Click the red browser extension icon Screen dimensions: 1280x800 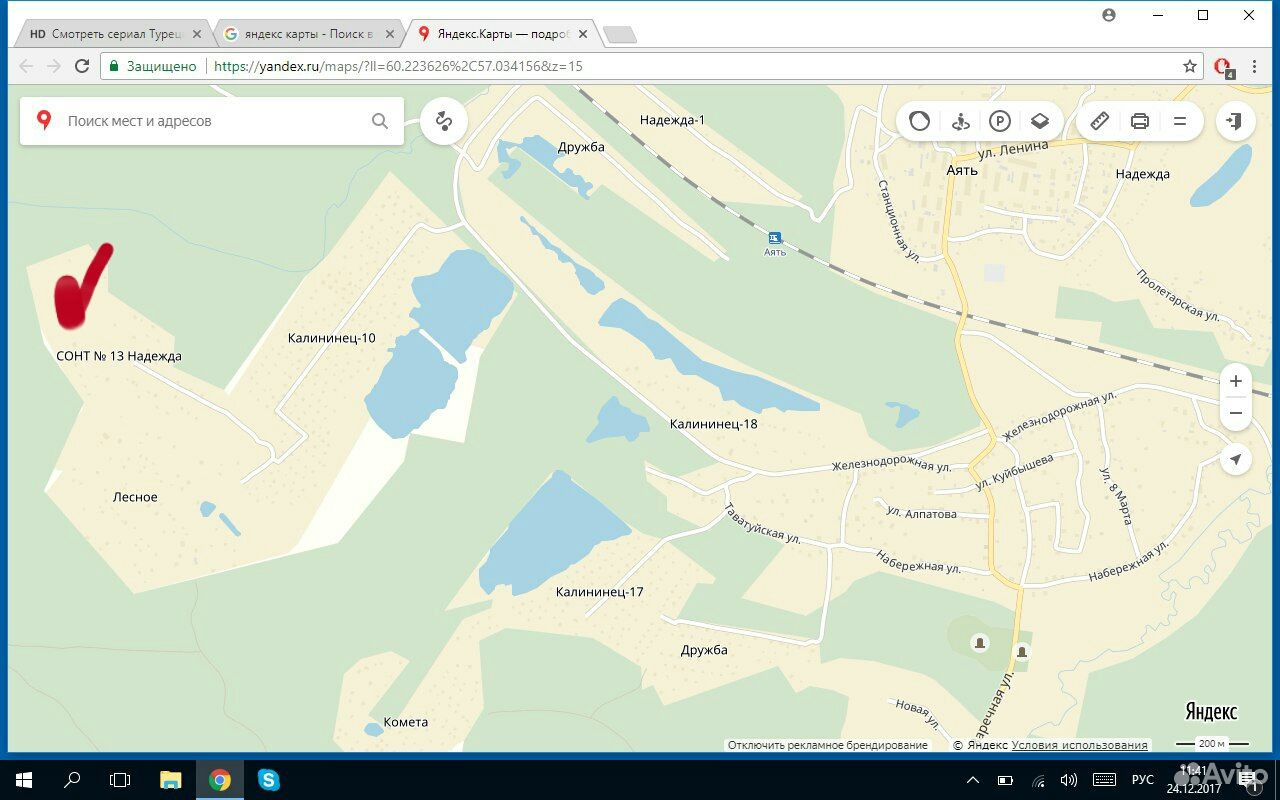pyautogui.click(x=1222, y=67)
